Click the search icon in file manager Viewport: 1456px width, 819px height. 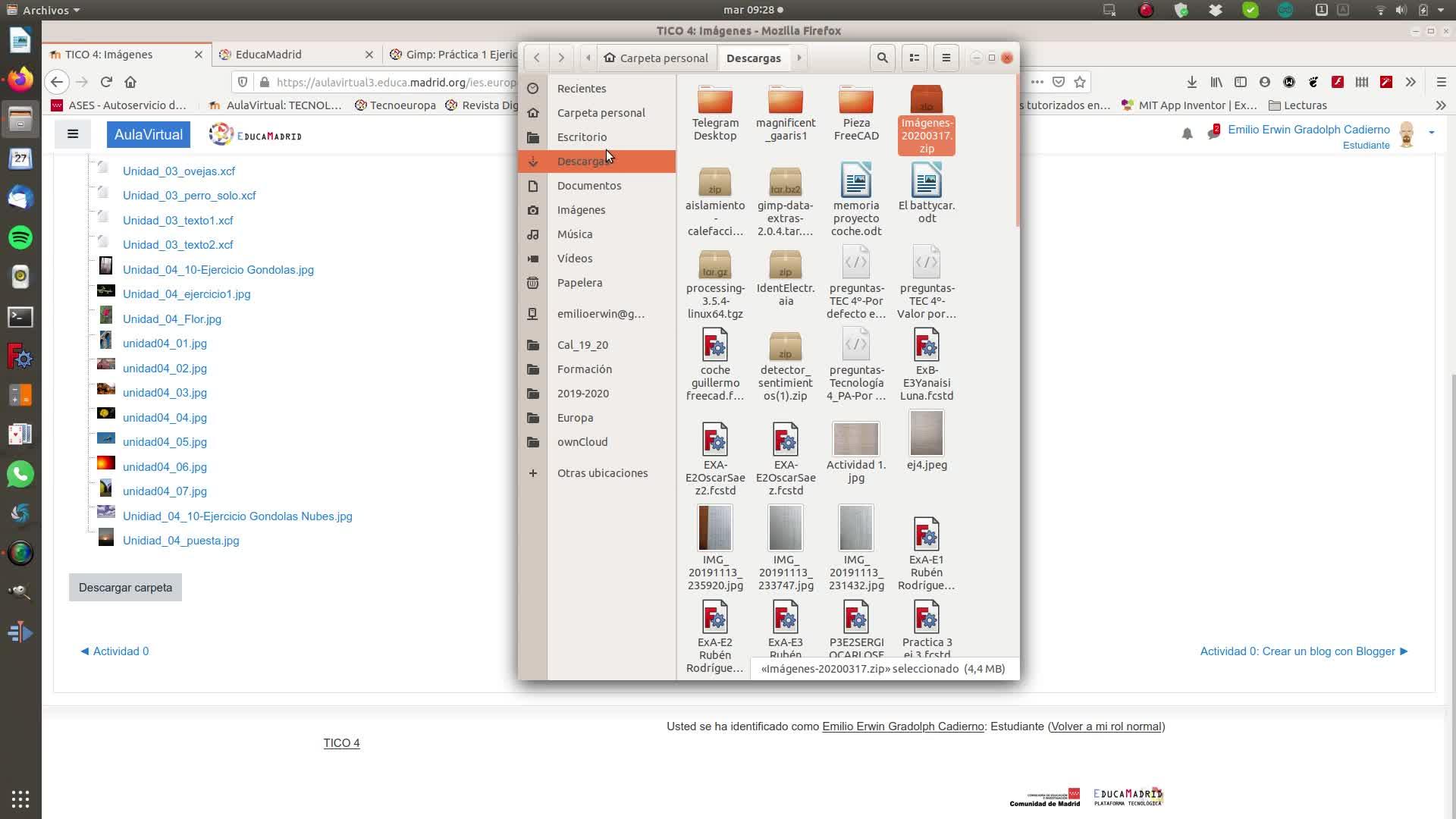tap(882, 58)
